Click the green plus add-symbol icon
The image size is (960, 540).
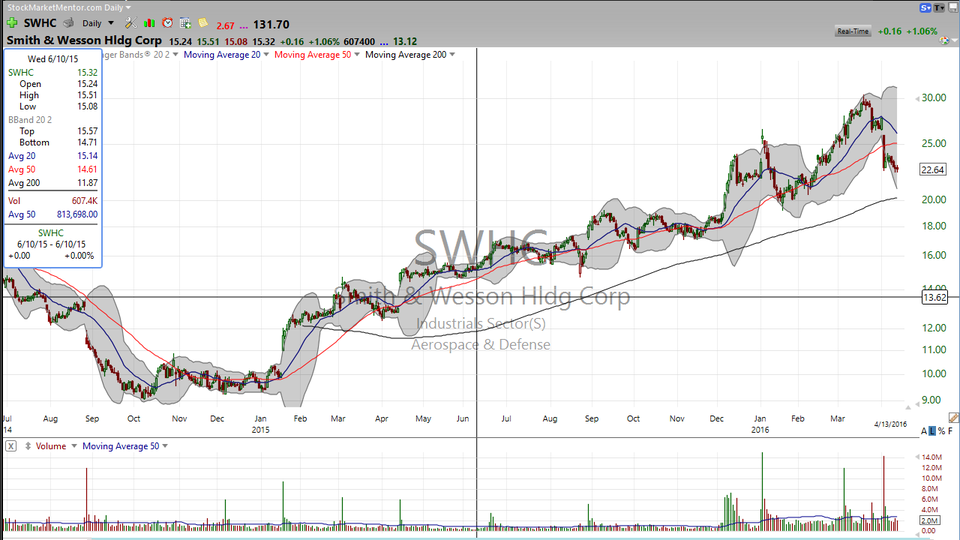tap(12, 23)
